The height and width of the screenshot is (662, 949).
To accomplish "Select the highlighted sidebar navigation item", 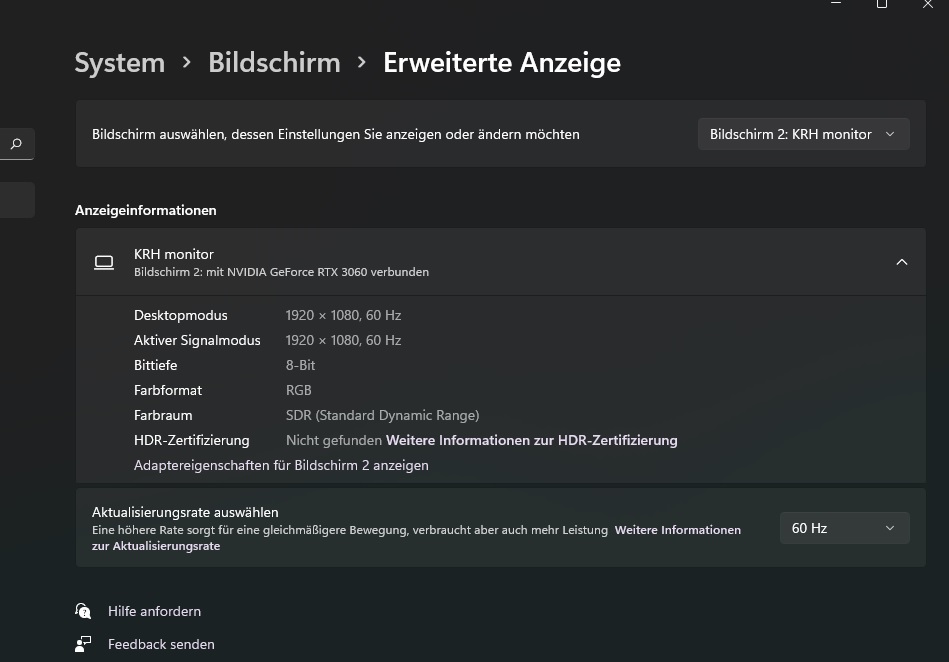I will click(17, 200).
